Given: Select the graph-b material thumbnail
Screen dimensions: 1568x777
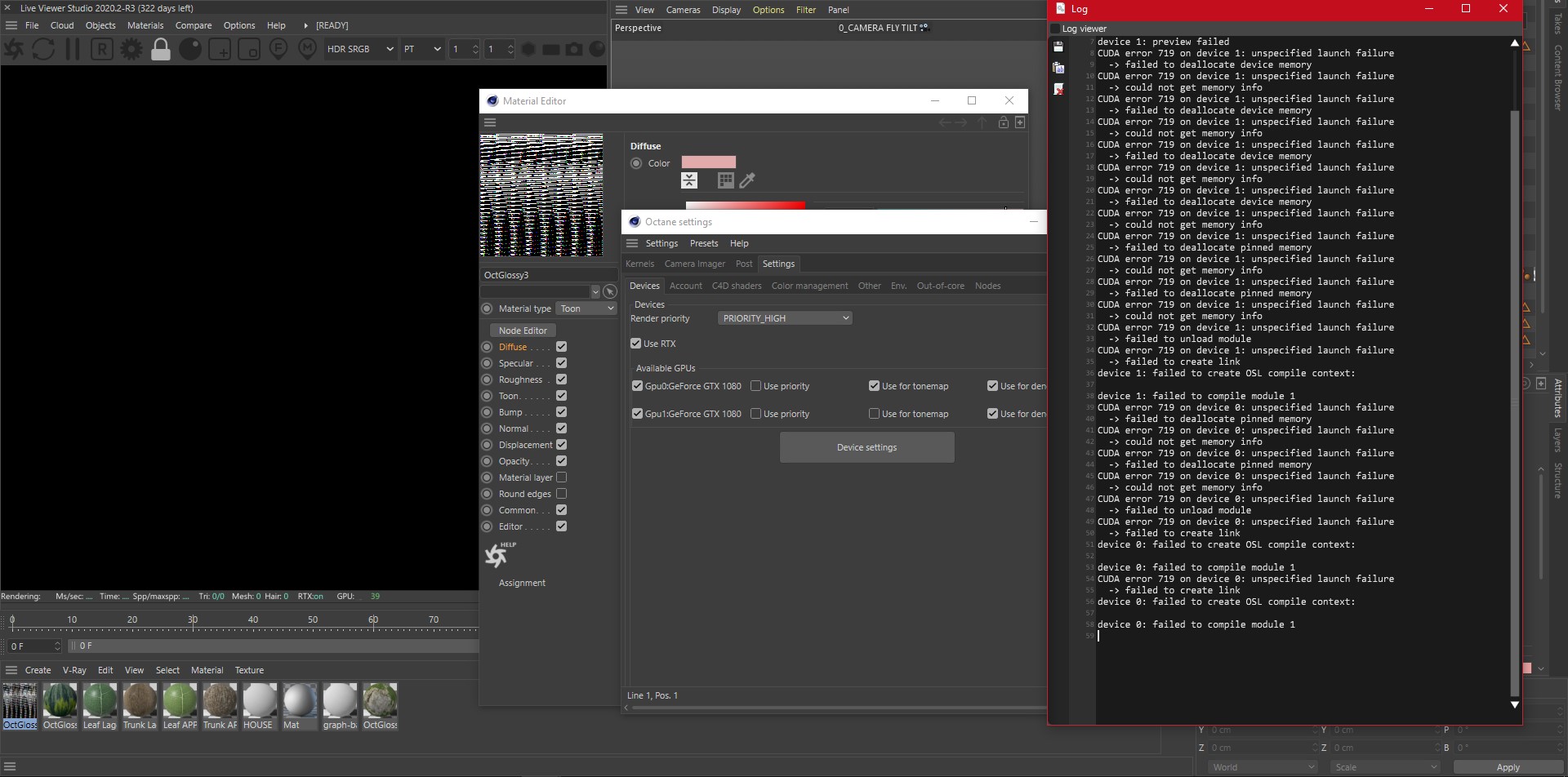Looking at the screenshot, I should (340, 706).
